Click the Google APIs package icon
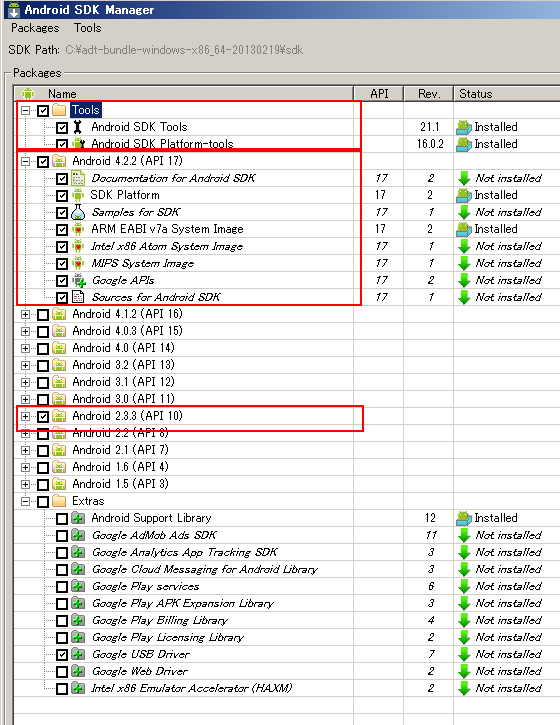560x725 pixels. pyautogui.click(x=79, y=280)
